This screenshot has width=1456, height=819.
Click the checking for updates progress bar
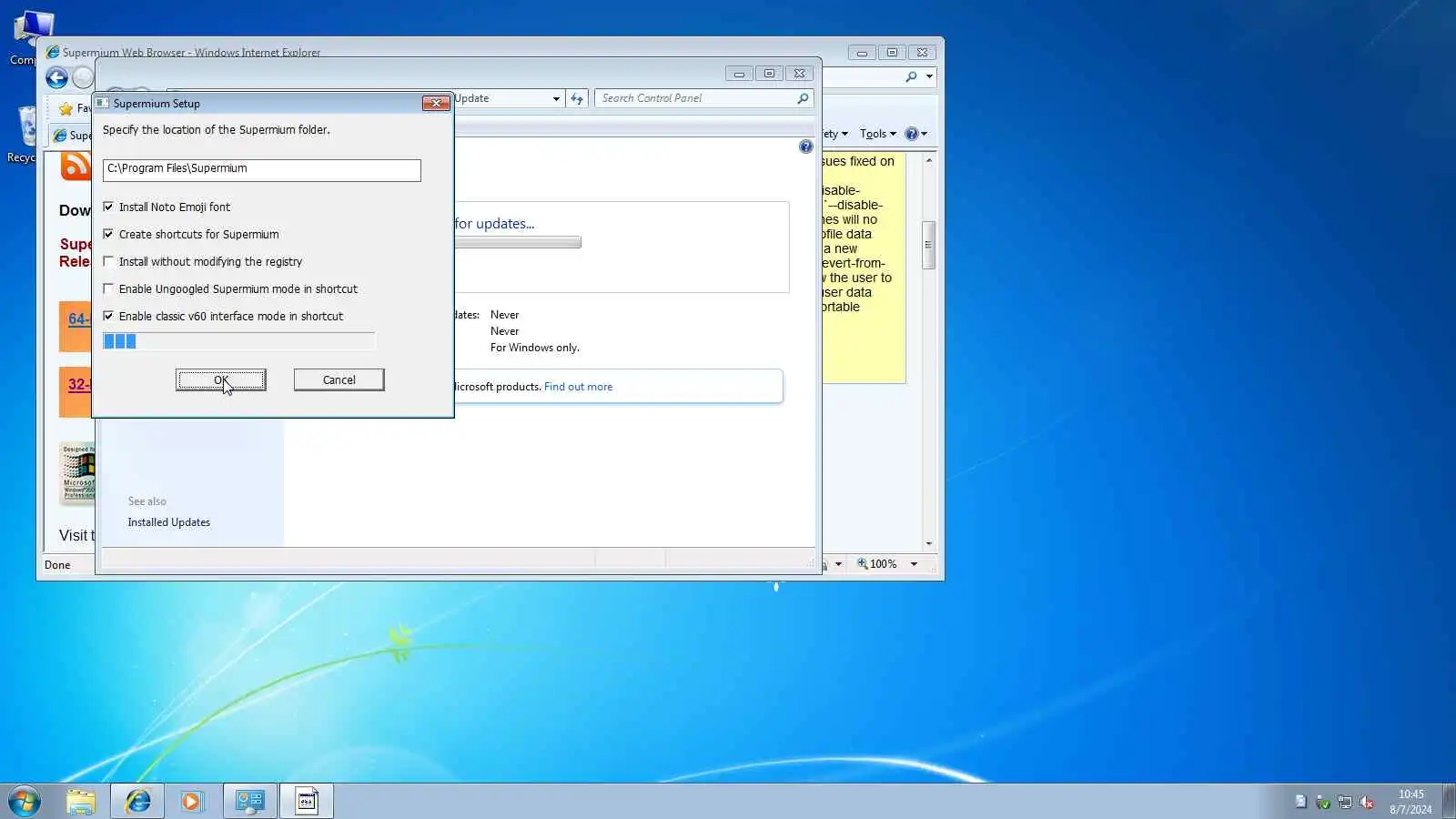517,242
